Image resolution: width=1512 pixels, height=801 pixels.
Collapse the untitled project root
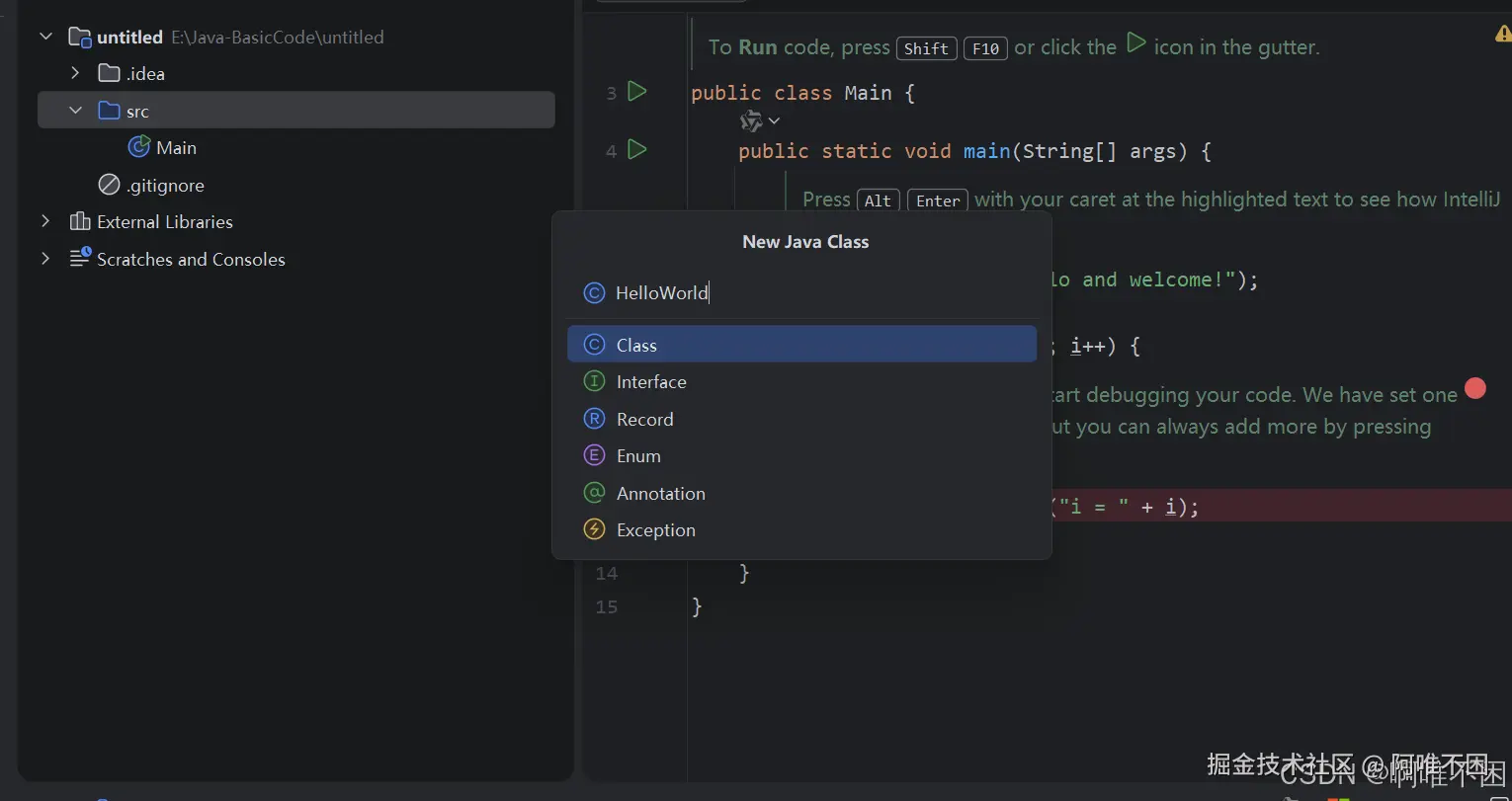pyautogui.click(x=45, y=37)
